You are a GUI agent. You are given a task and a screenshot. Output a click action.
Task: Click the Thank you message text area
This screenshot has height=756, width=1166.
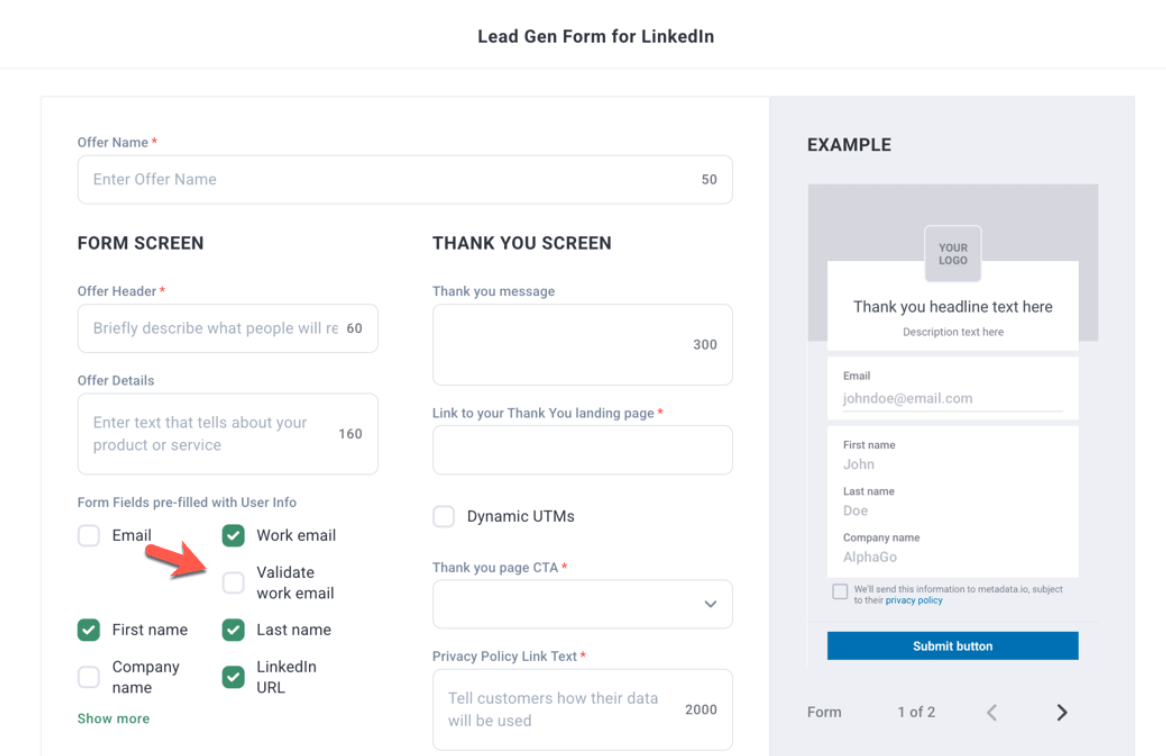(582, 344)
